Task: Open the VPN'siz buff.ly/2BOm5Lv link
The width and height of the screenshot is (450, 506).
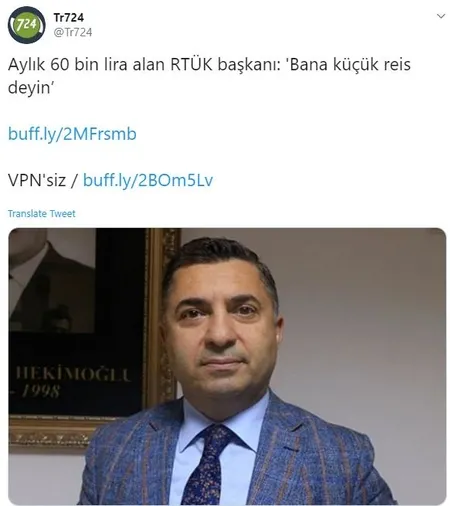Action: coord(148,180)
